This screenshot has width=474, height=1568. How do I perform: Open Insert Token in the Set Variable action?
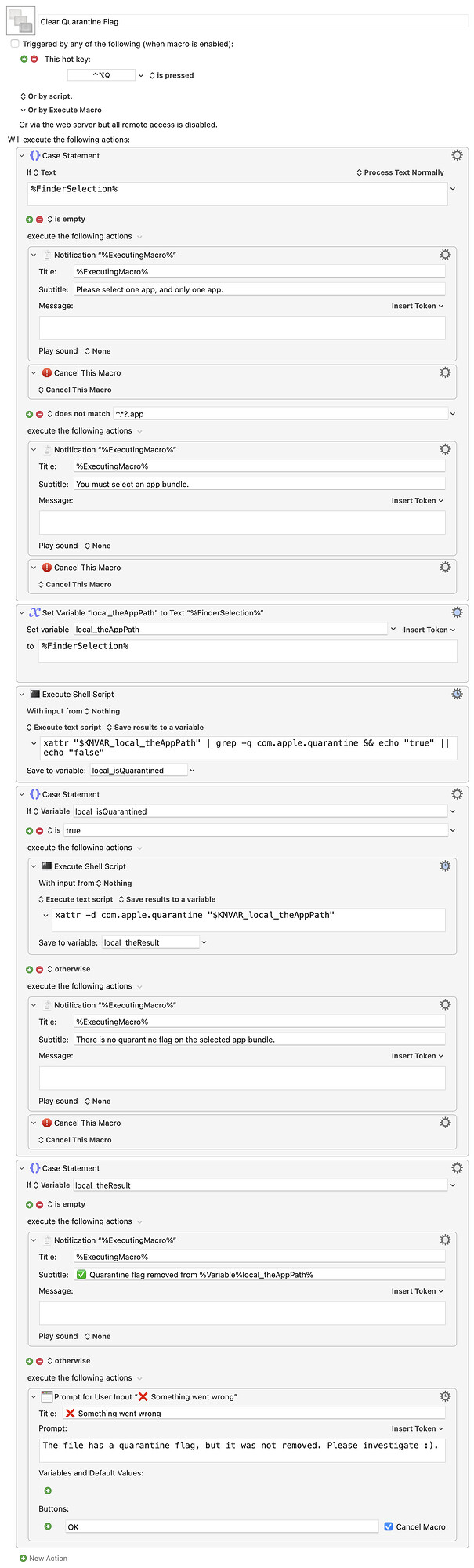point(427,629)
